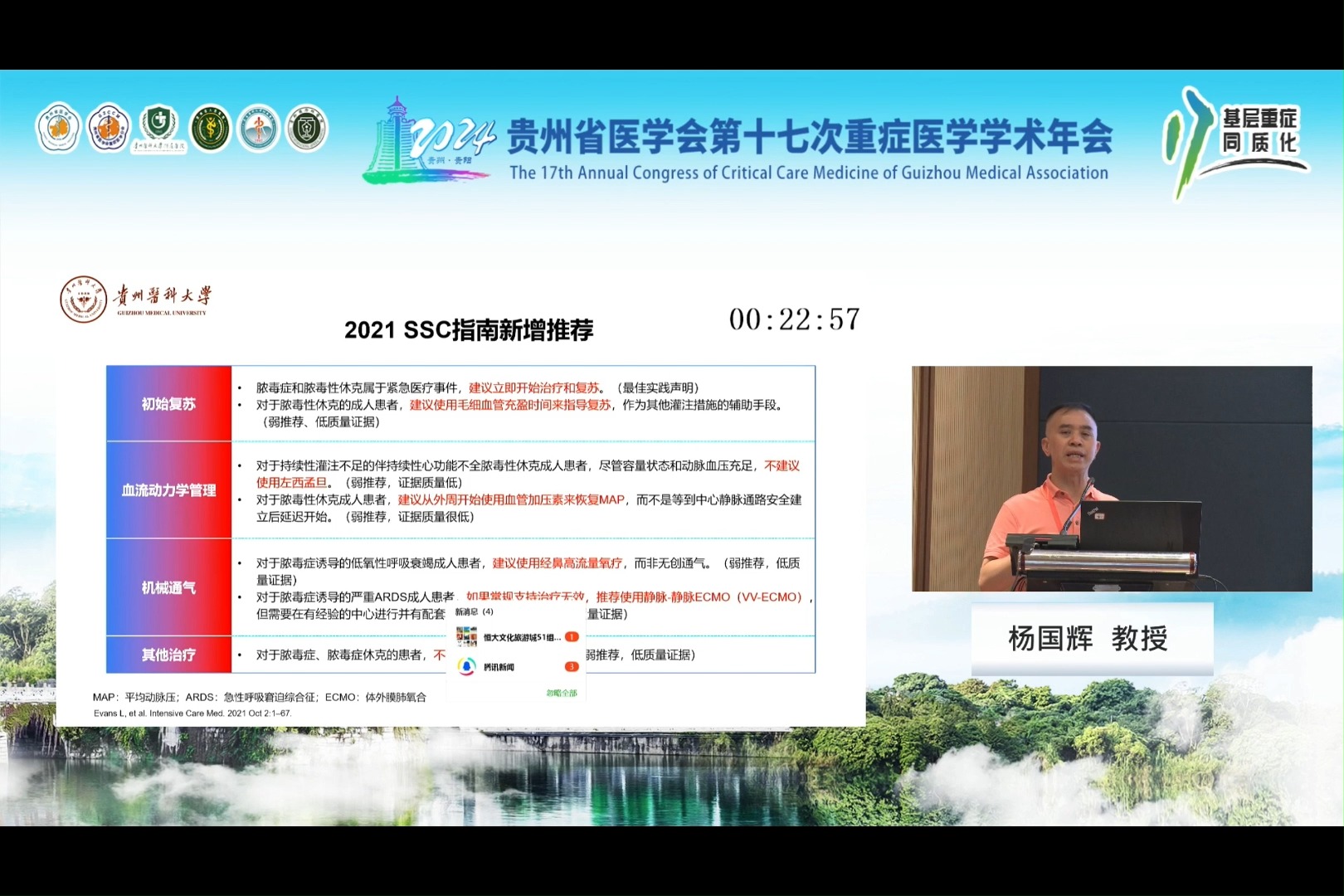Click the red text 建议立即开始治疗和复苏

click(534, 387)
